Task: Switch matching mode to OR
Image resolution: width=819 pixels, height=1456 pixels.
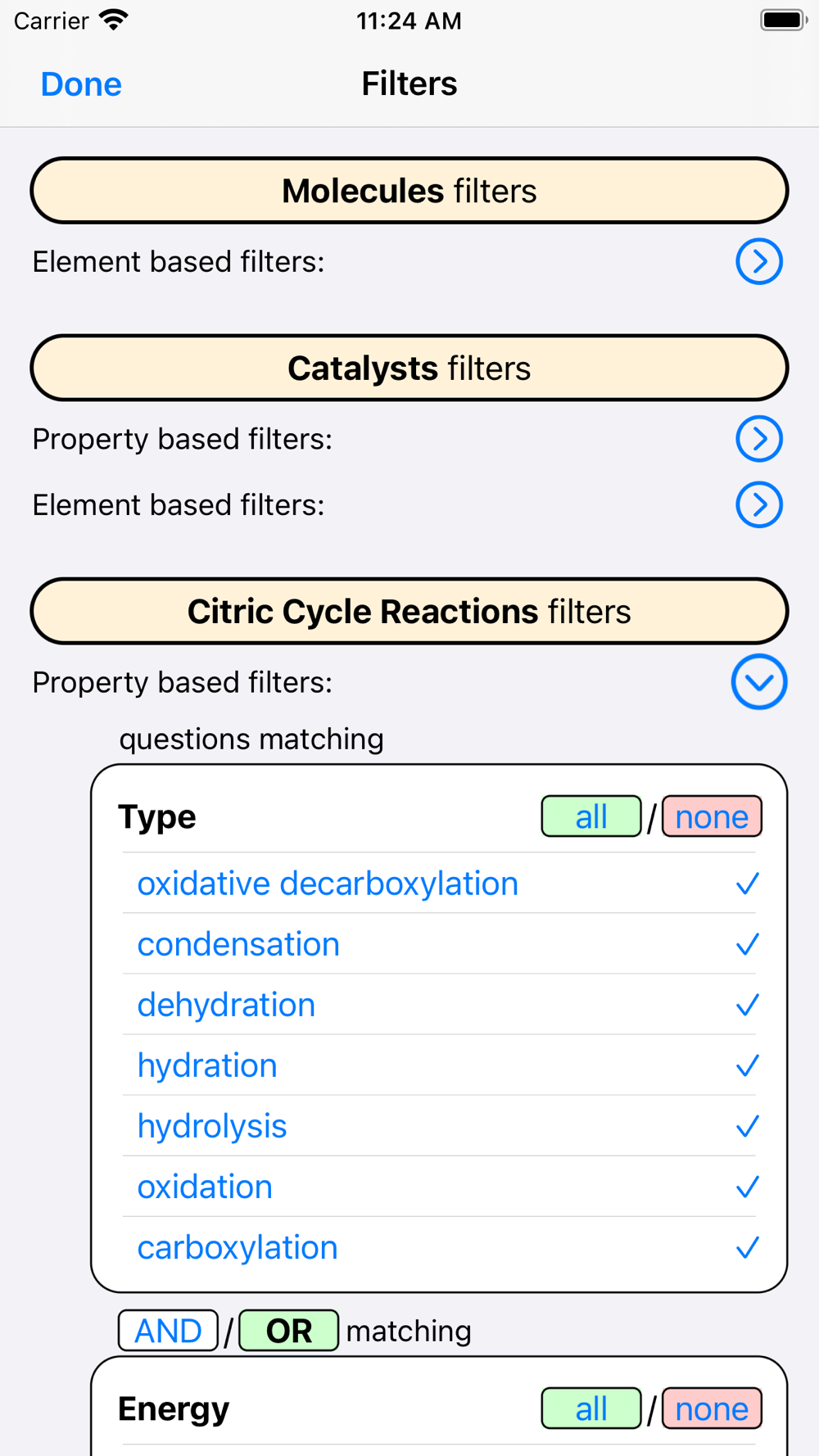Action: pos(288,1331)
